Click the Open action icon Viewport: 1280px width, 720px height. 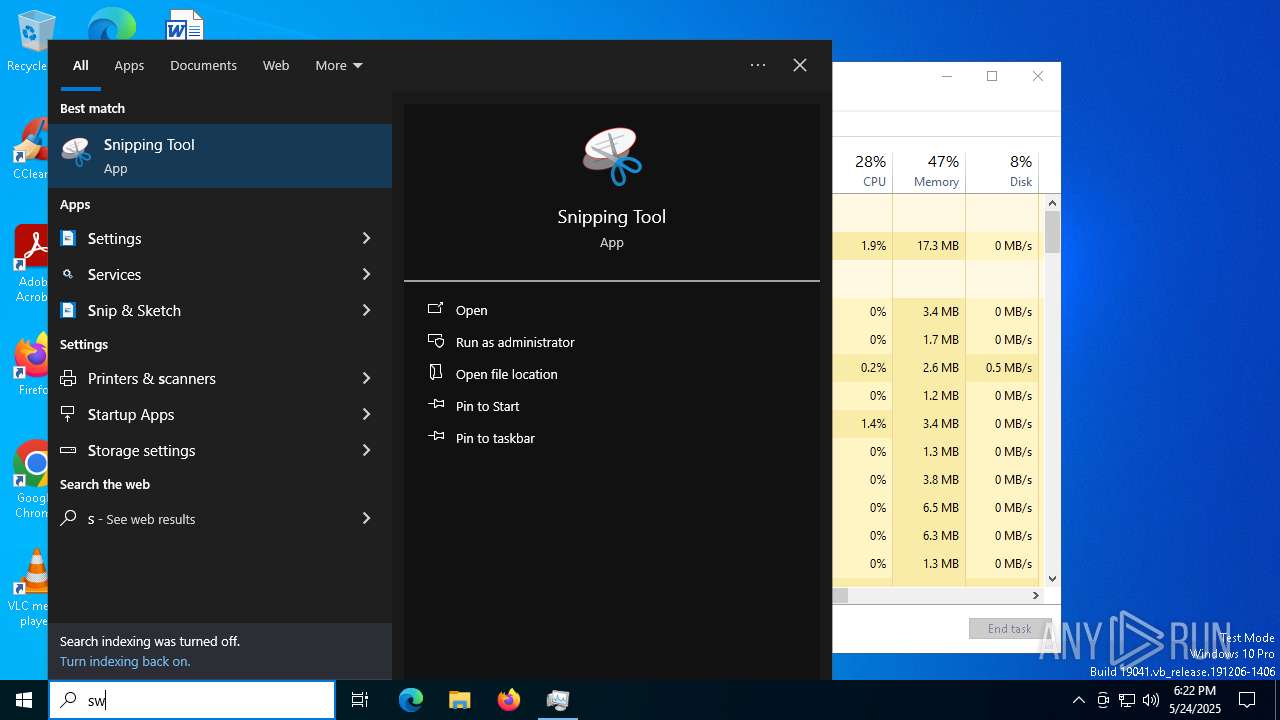[x=436, y=309]
